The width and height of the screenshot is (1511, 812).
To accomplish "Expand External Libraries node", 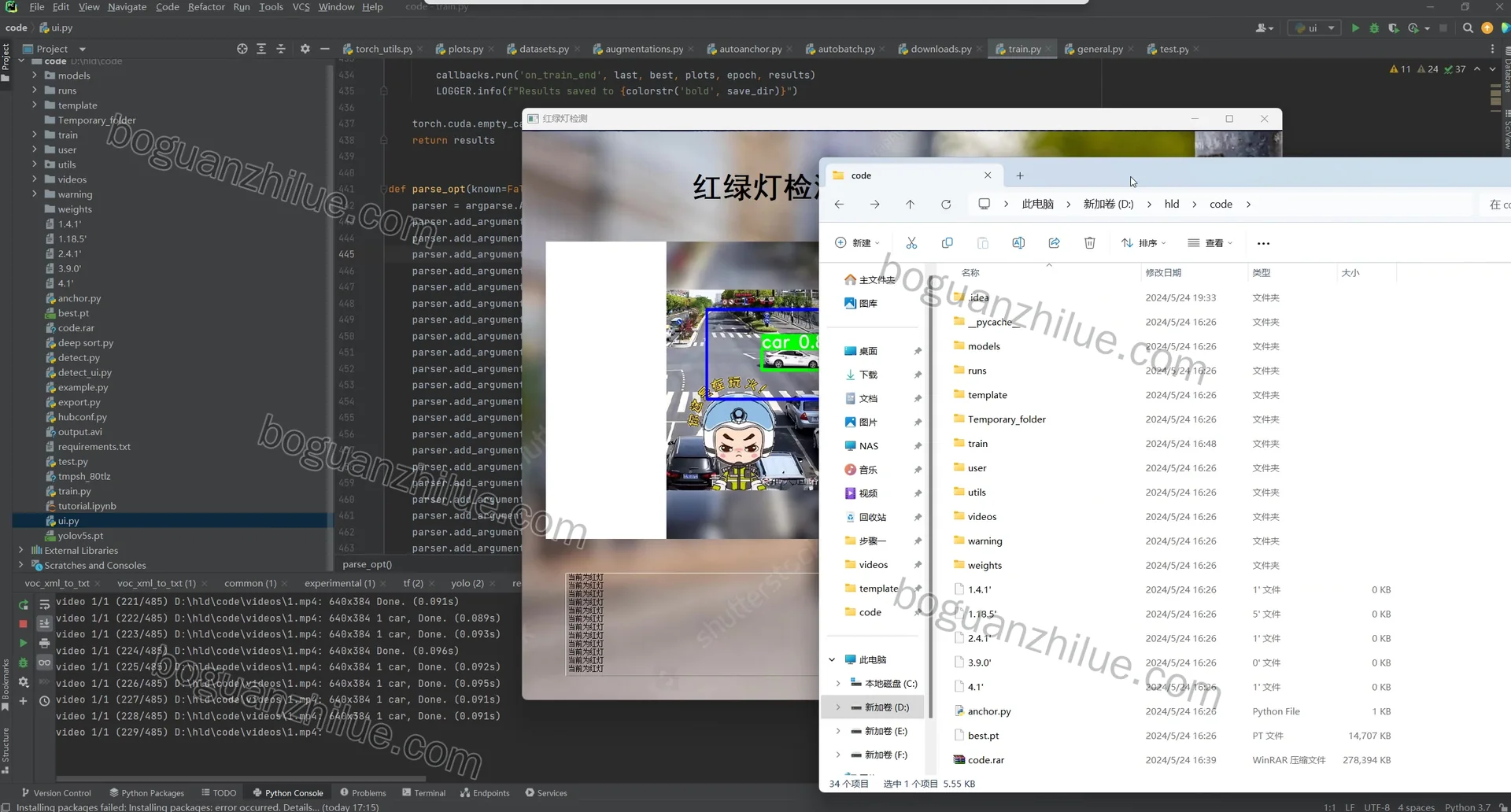I will 20,550.
